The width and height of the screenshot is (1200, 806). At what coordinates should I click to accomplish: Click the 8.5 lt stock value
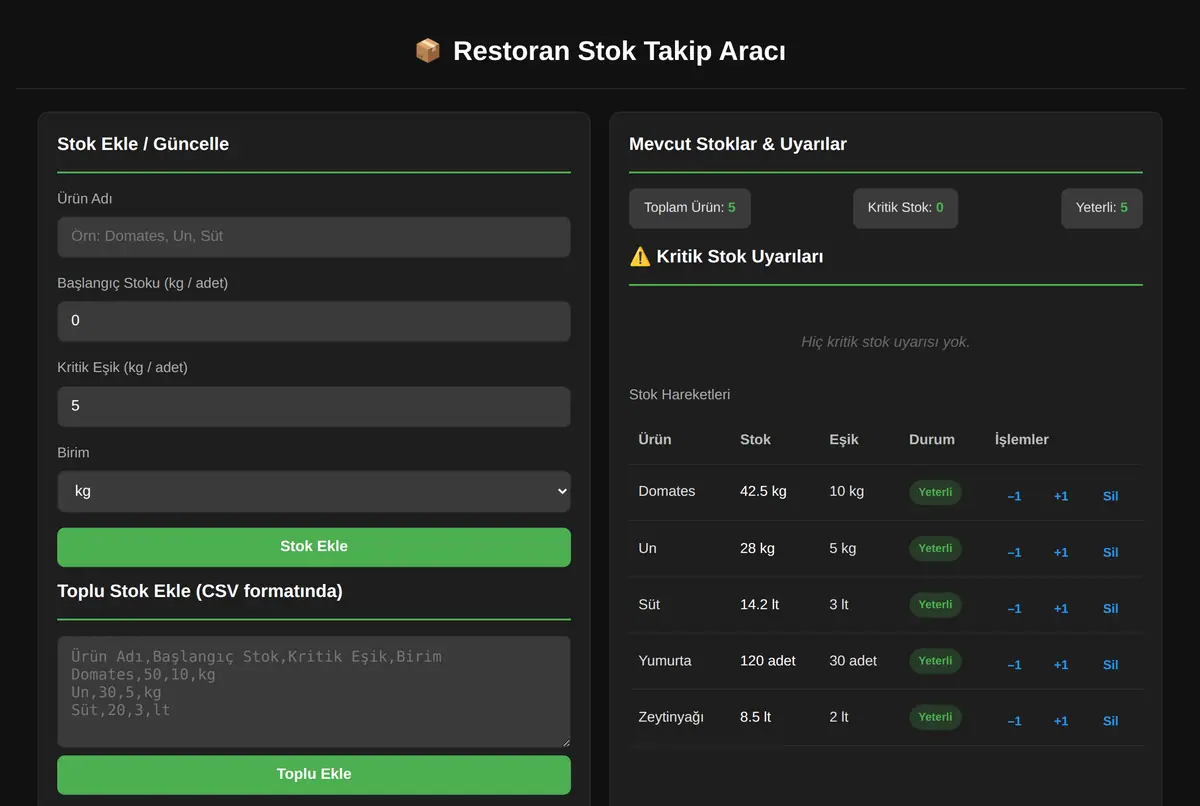[x=755, y=717]
